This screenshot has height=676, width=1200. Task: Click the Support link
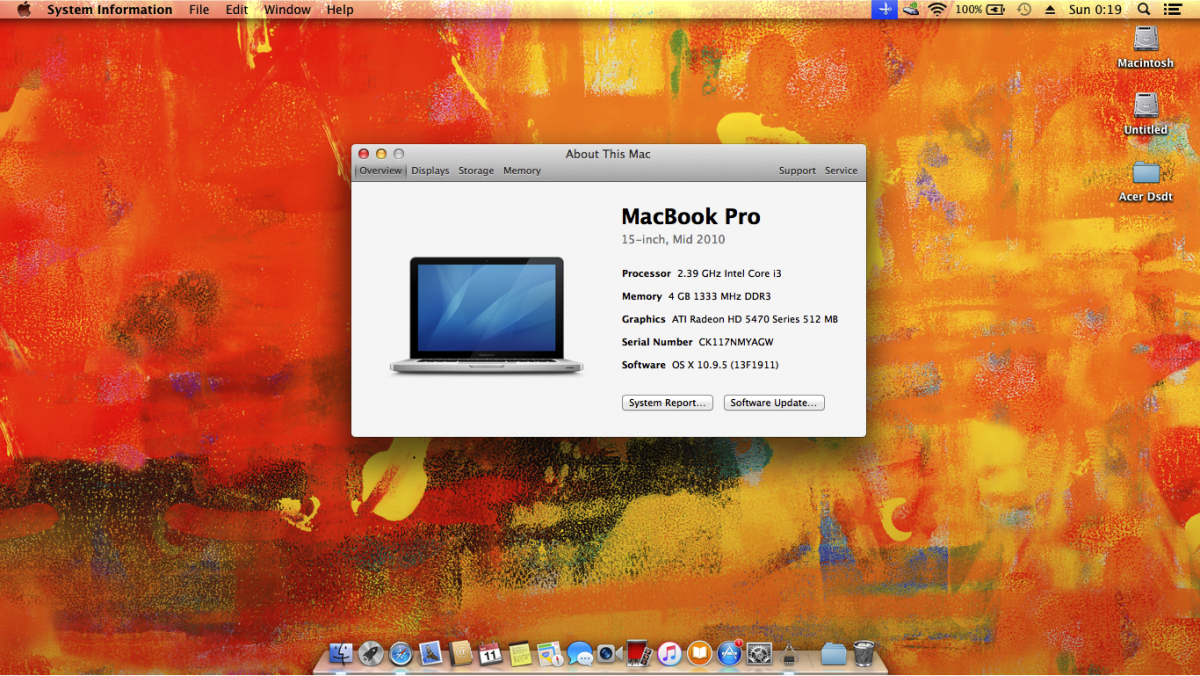point(797,171)
